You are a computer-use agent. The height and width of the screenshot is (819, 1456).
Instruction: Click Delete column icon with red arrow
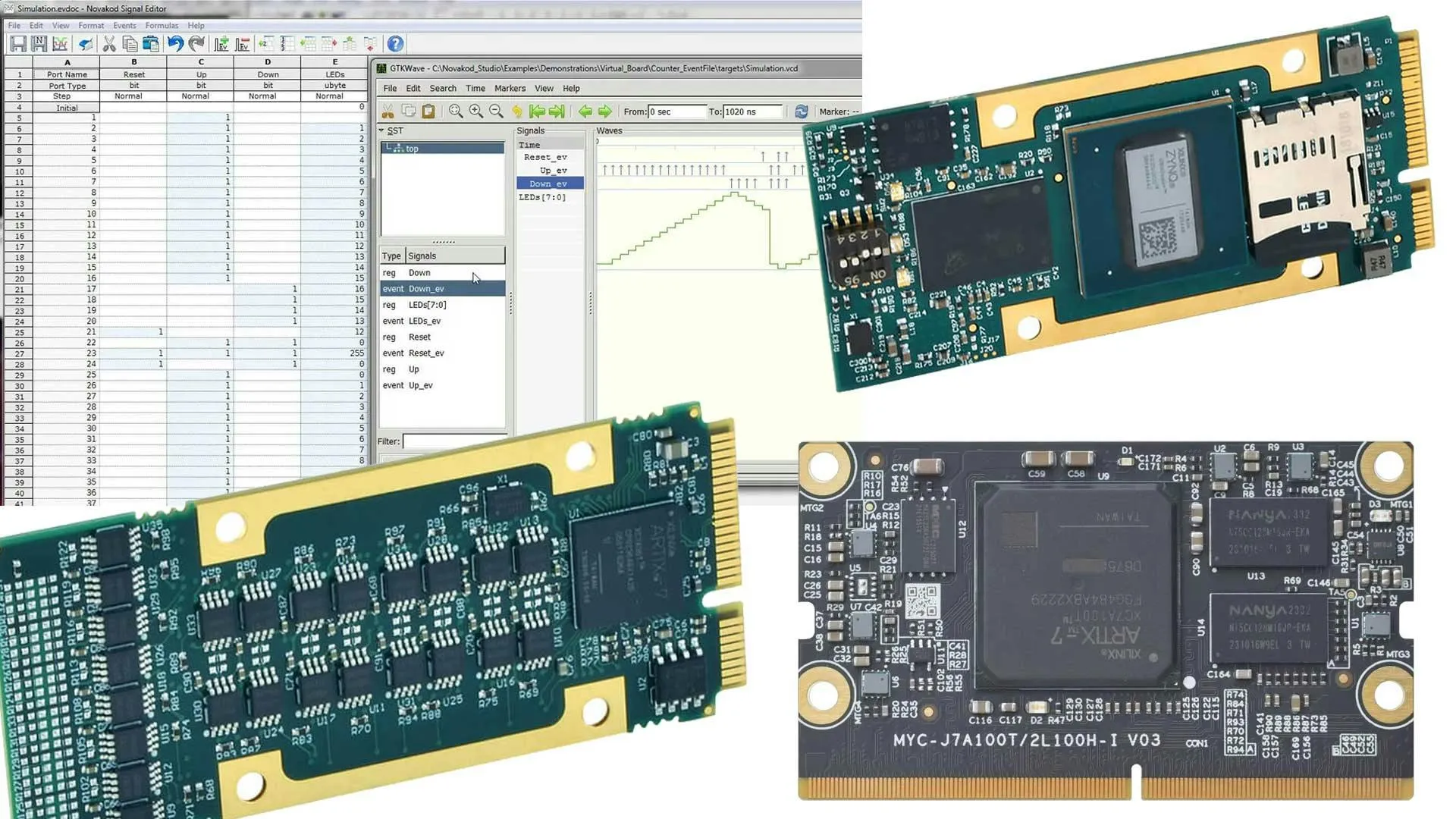328,44
